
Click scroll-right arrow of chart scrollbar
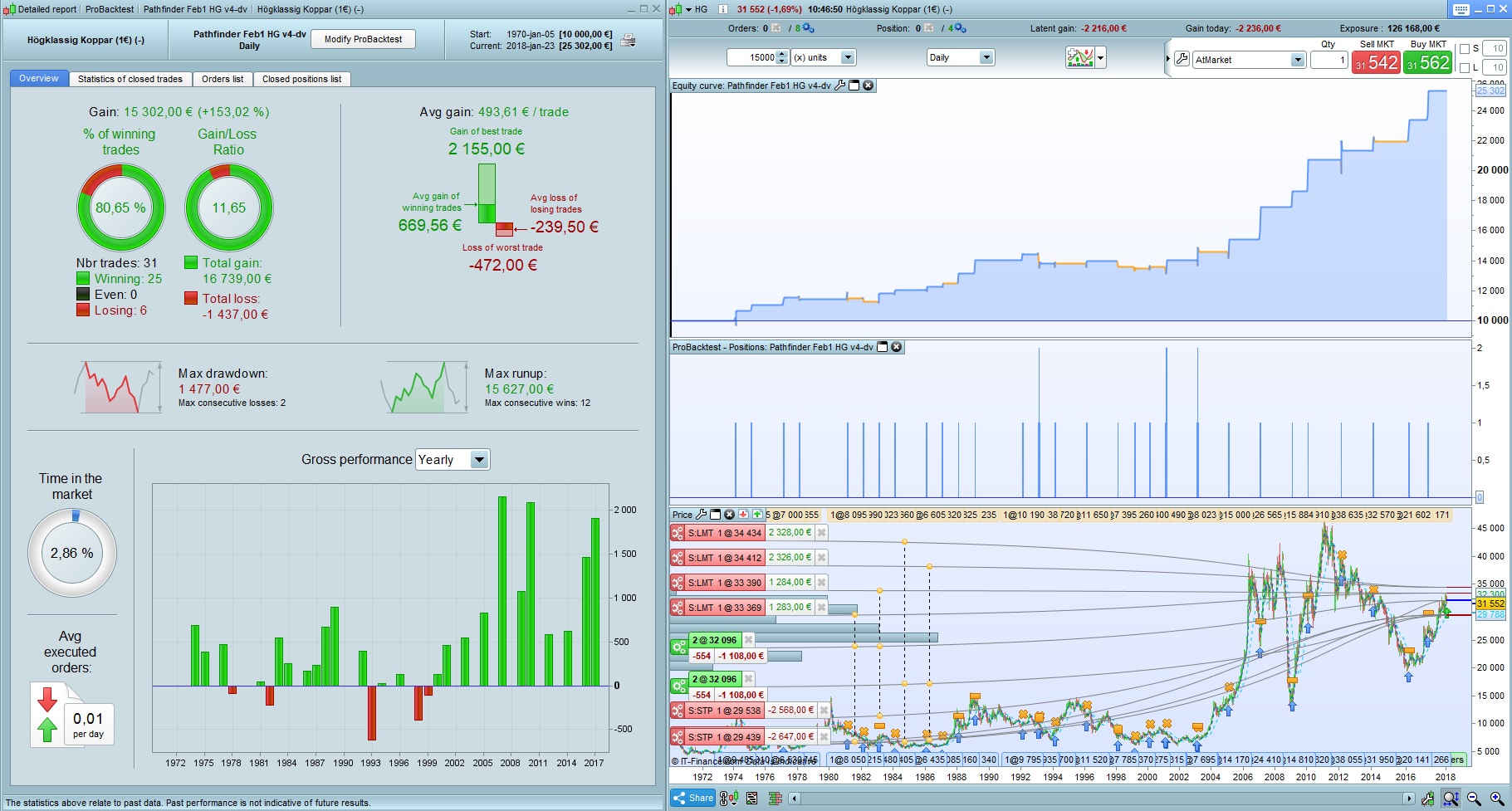(x=1408, y=799)
